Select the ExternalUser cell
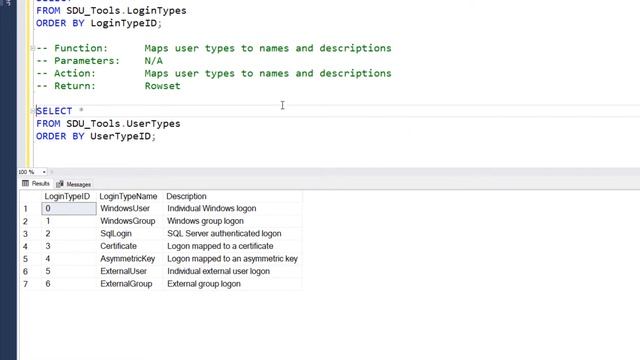The width and height of the screenshot is (640, 360). [x=130, y=271]
